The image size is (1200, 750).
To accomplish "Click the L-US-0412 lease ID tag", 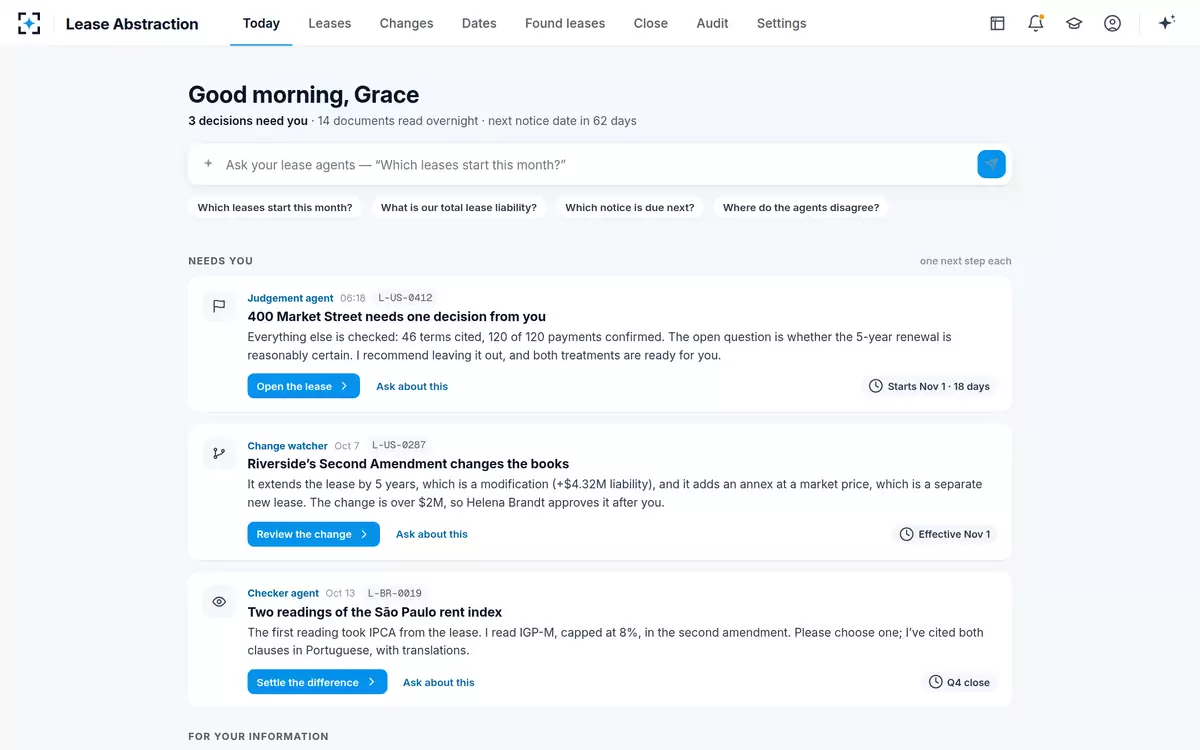I will pyautogui.click(x=405, y=298).
